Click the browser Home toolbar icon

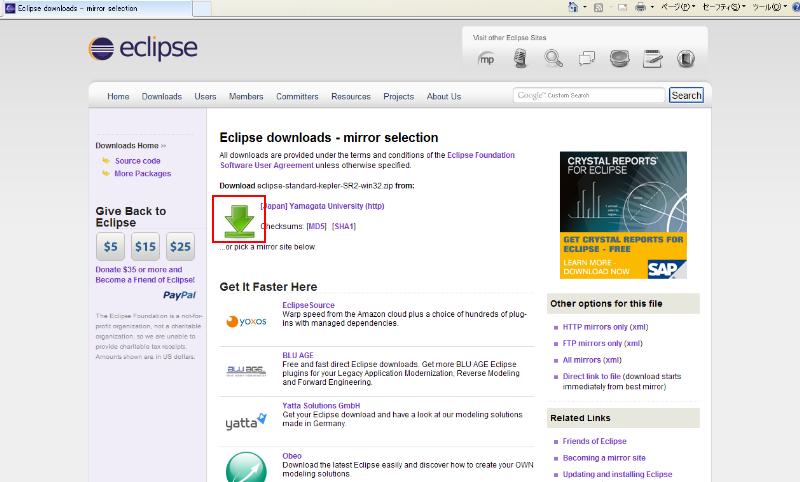573,7
